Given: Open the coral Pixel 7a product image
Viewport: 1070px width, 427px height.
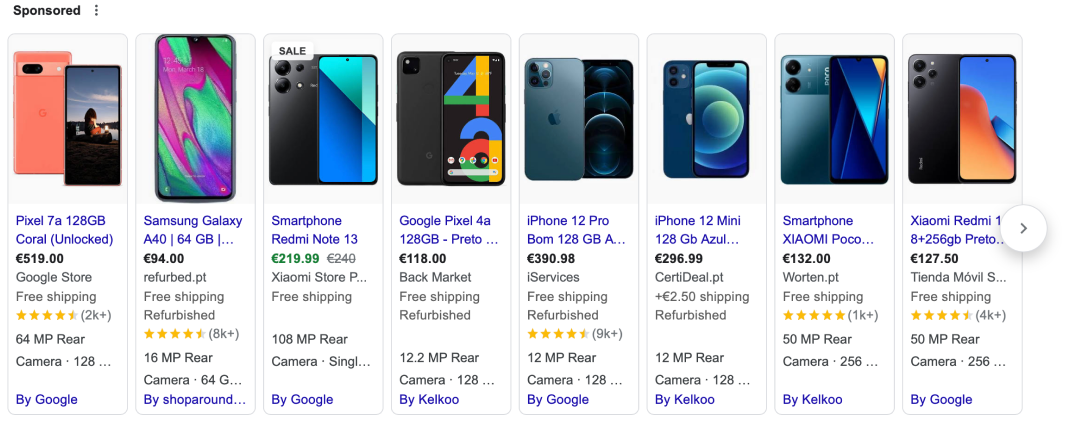Looking at the screenshot, I should (x=68, y=119).
